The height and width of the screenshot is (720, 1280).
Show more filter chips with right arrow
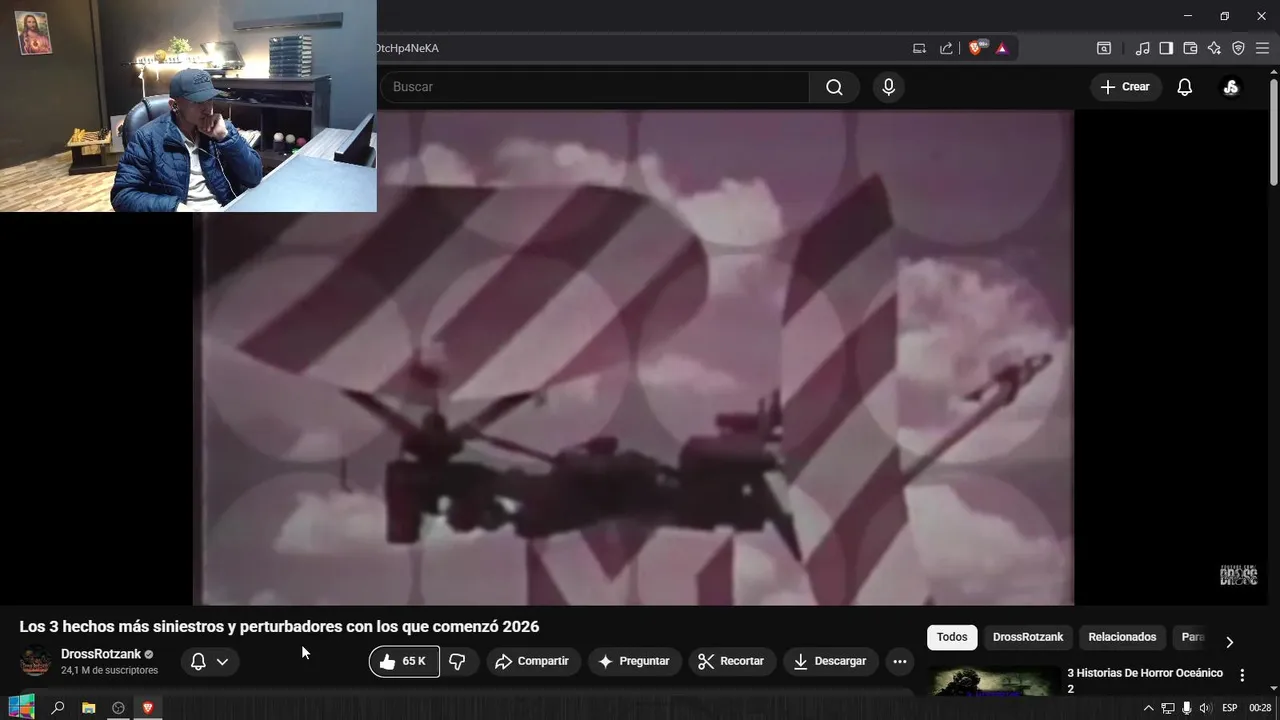1229,641
